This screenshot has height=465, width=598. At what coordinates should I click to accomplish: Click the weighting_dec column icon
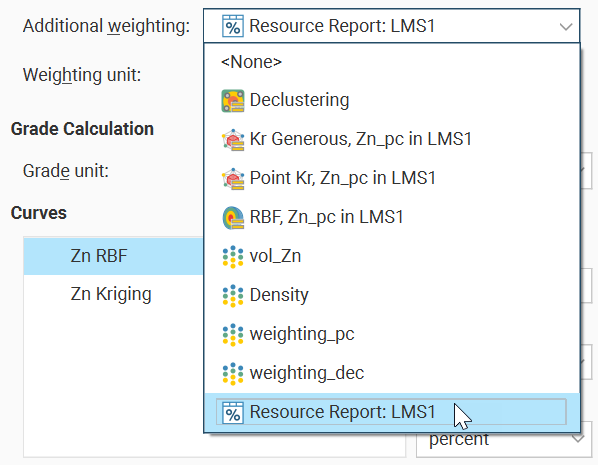pyautogui.click(x=233, y=373)
